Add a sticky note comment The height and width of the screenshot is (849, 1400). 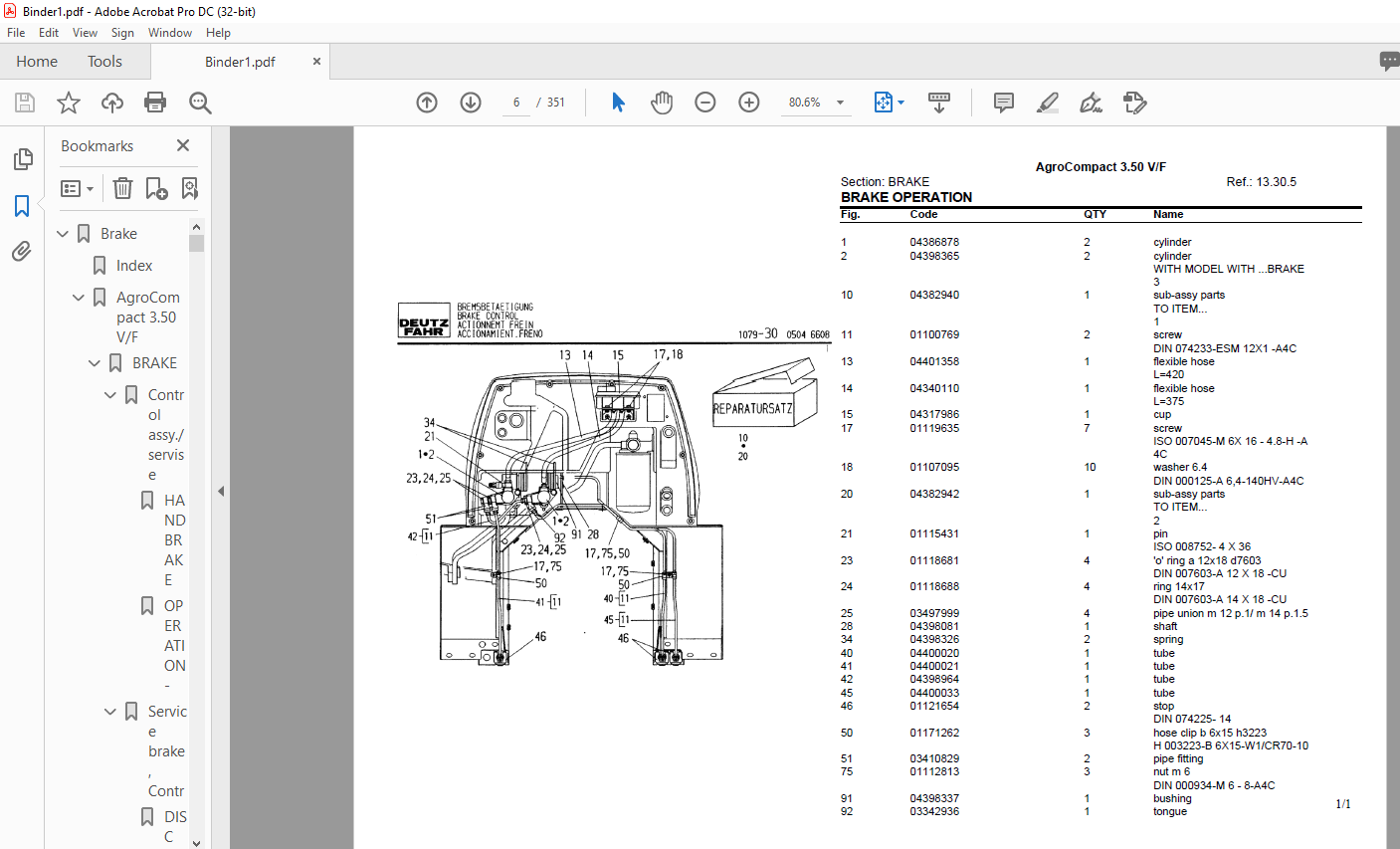coord(1004,103)
